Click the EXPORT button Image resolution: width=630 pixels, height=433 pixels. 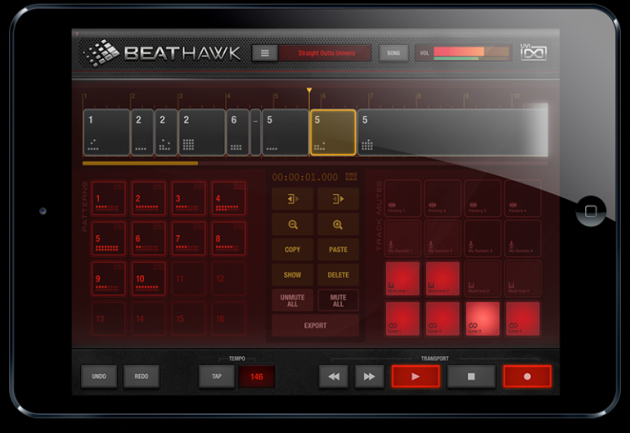click(x=315, y=326)
